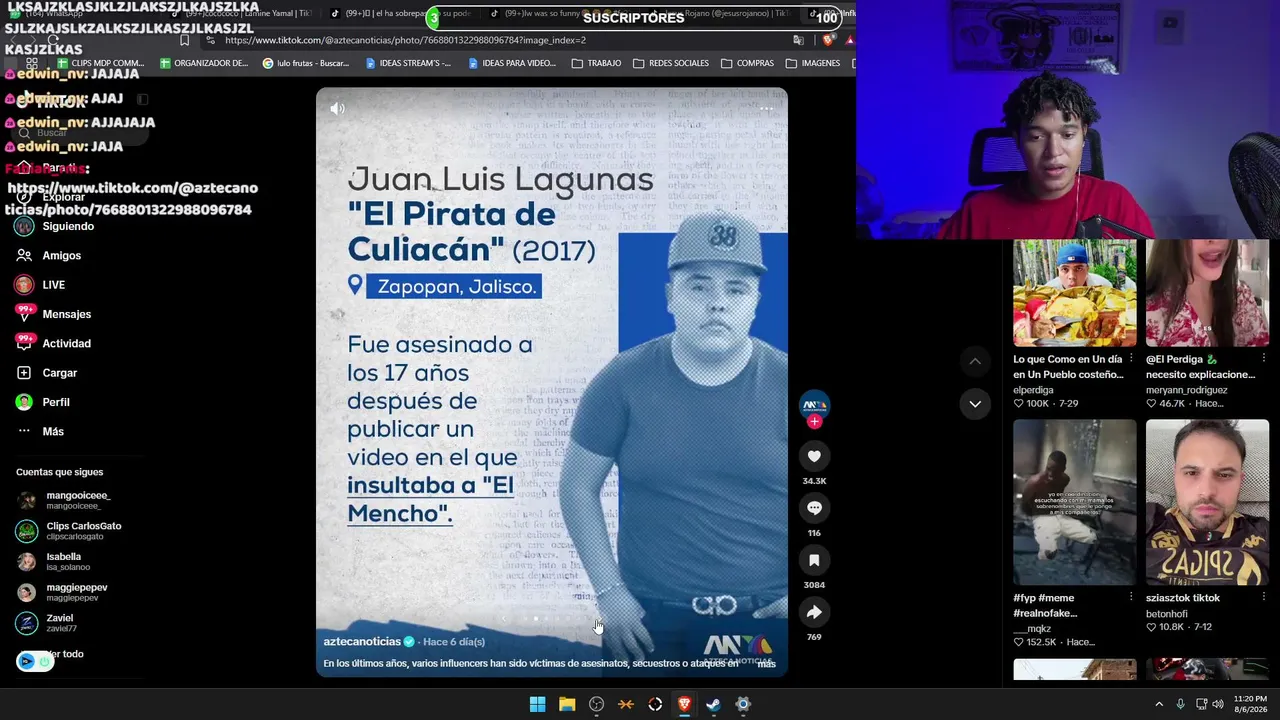The height and width of the screenshot is (720, 1280).
Task: Open the LIVE section in the sidebar
Action: 41,285
